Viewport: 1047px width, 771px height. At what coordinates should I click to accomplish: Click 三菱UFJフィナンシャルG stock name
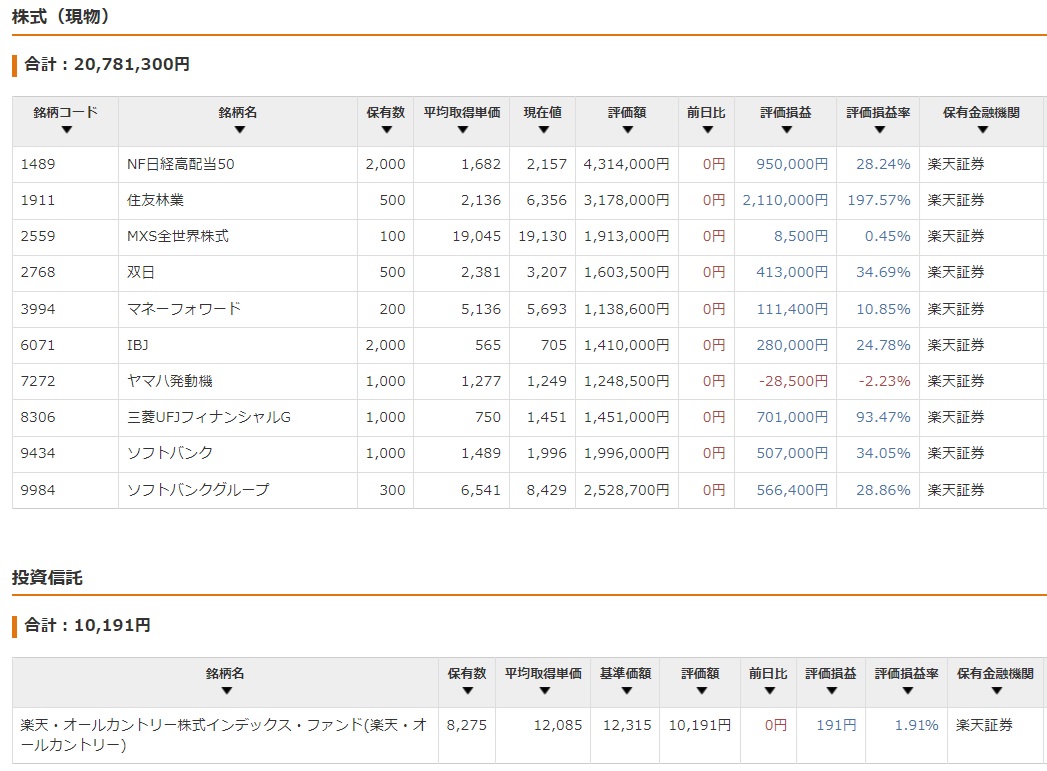(209, 417)
